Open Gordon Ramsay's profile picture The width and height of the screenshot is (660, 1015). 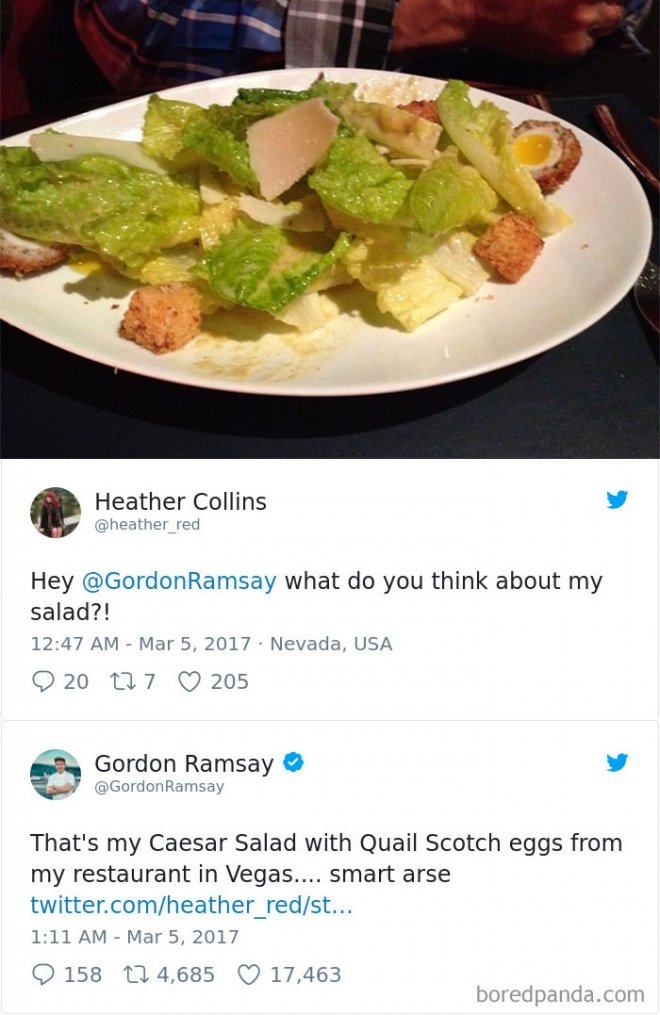(56, 775)
